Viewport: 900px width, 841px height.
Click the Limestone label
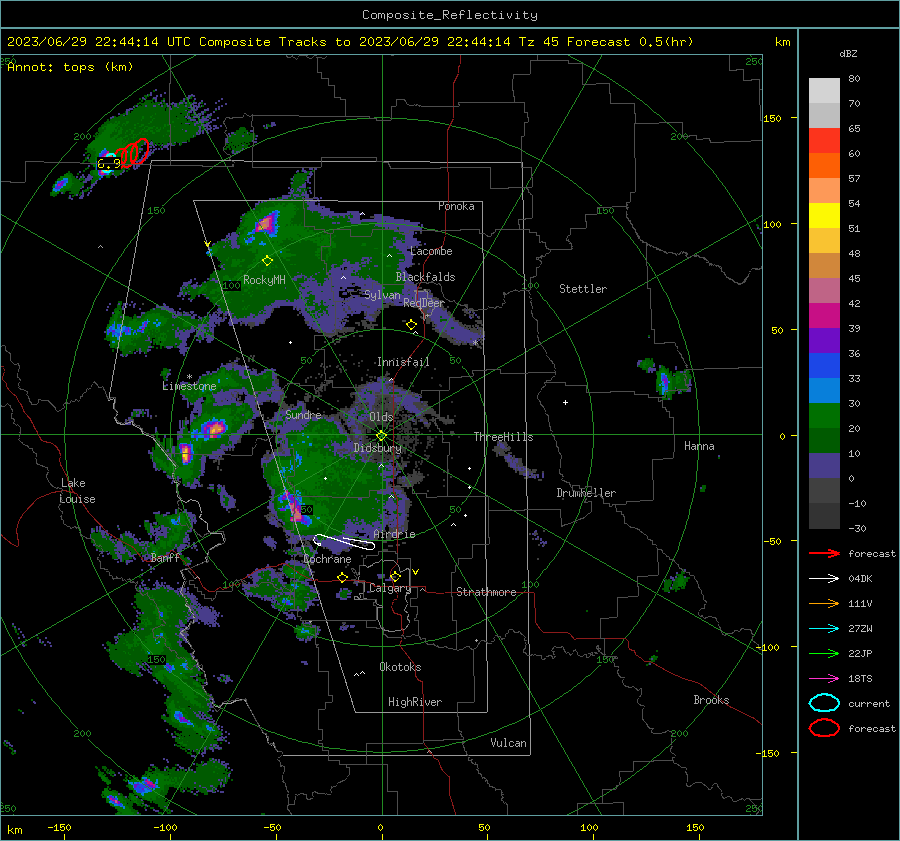coord(189,386)
